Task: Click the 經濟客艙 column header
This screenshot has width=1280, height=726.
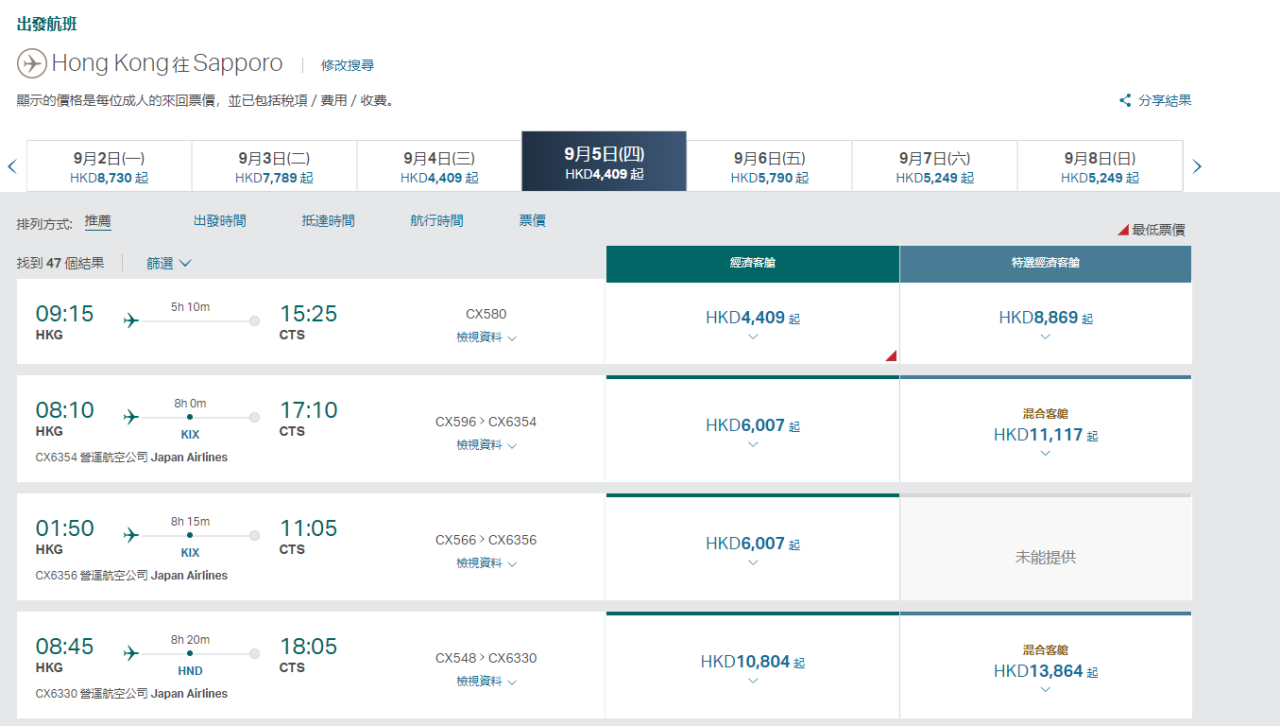Action: point(752,263)
